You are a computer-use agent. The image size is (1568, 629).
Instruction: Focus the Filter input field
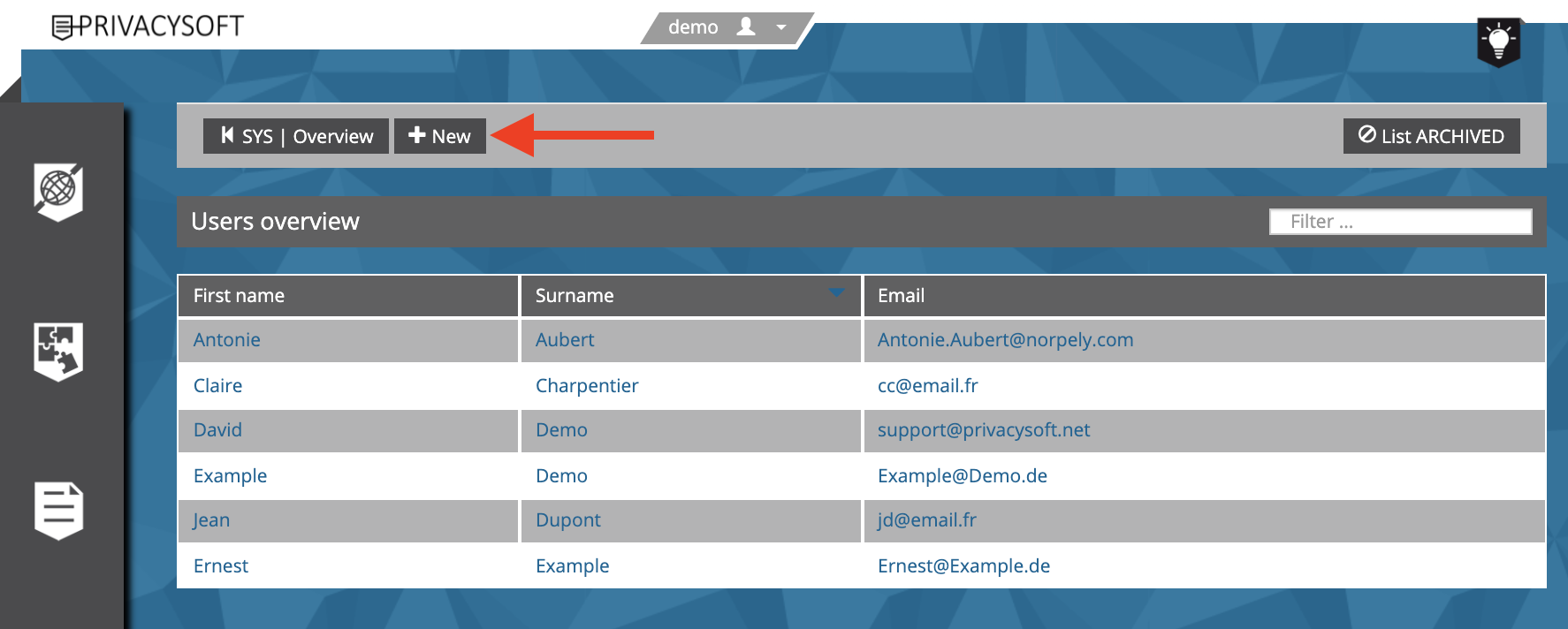1400,222
